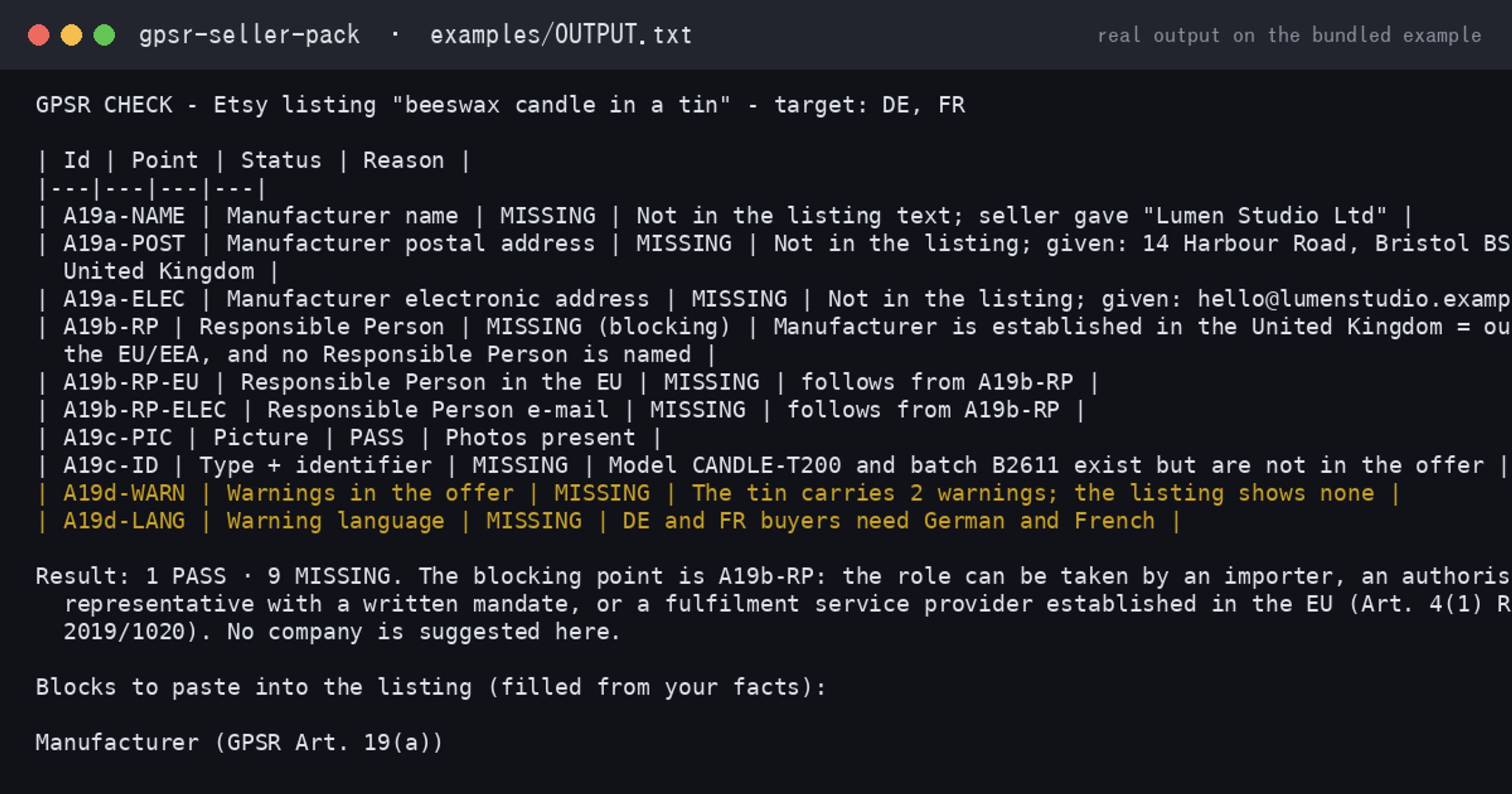This screenshot has height=794, width=1512.
Task: Click the highlighted A19d-WARN row identifier
Action: pyautogui.click(x=124, y=493)
